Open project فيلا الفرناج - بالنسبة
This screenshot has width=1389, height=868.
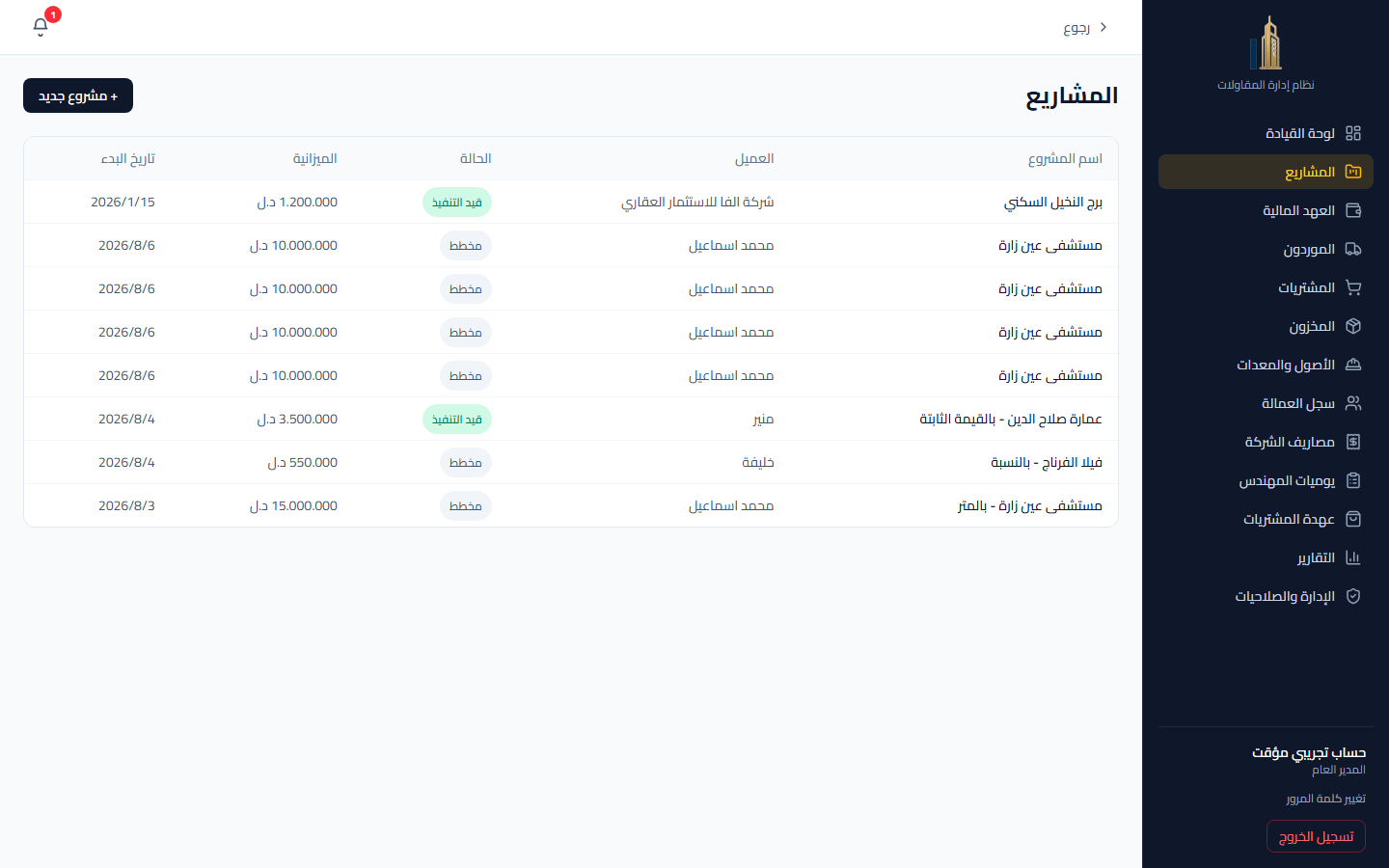(x=1047, y=462)
